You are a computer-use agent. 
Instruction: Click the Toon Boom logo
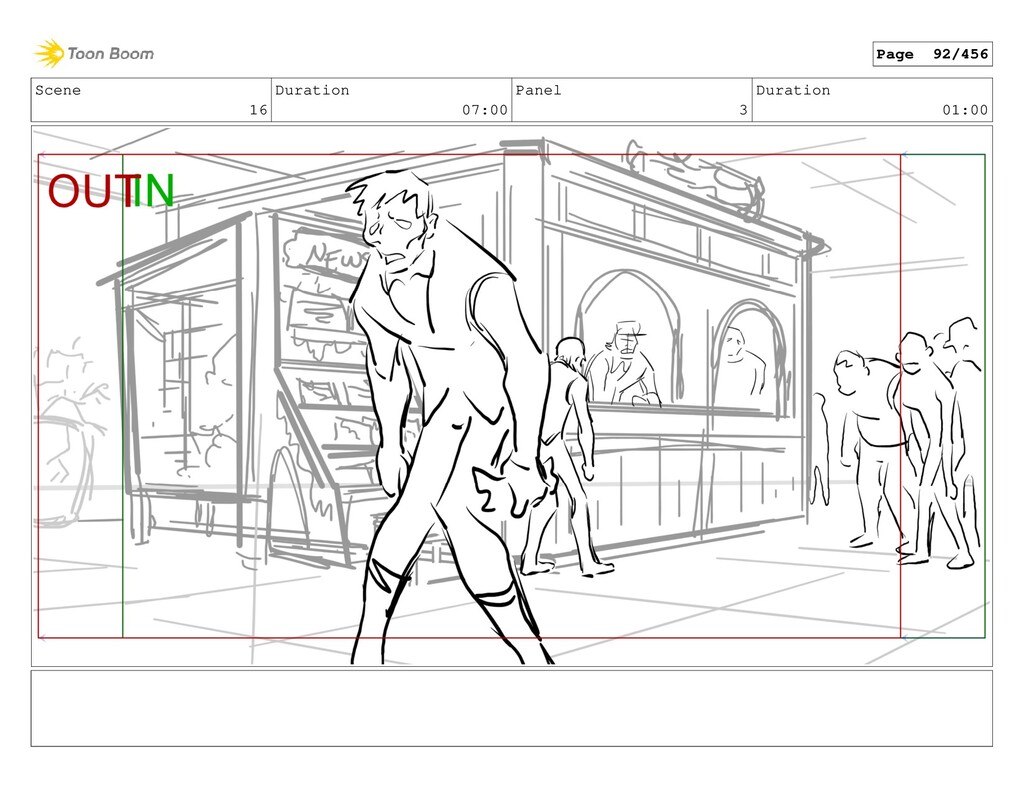[94, 54]
